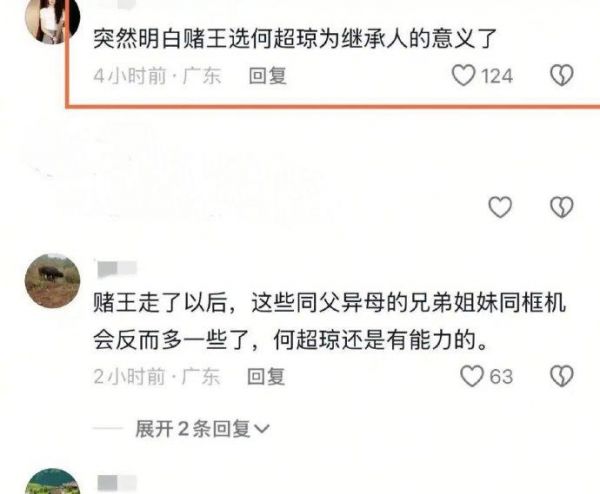Dislike the 2-hours-ago comment from 广东
The width and height of the screenshot is (600, 494).
[x=562, y=376]
